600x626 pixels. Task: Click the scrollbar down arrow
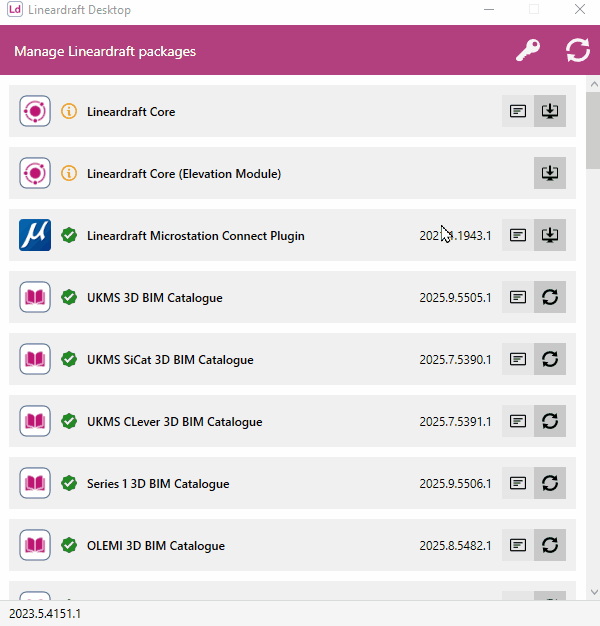pyautogui.click(x=594, y=592)
